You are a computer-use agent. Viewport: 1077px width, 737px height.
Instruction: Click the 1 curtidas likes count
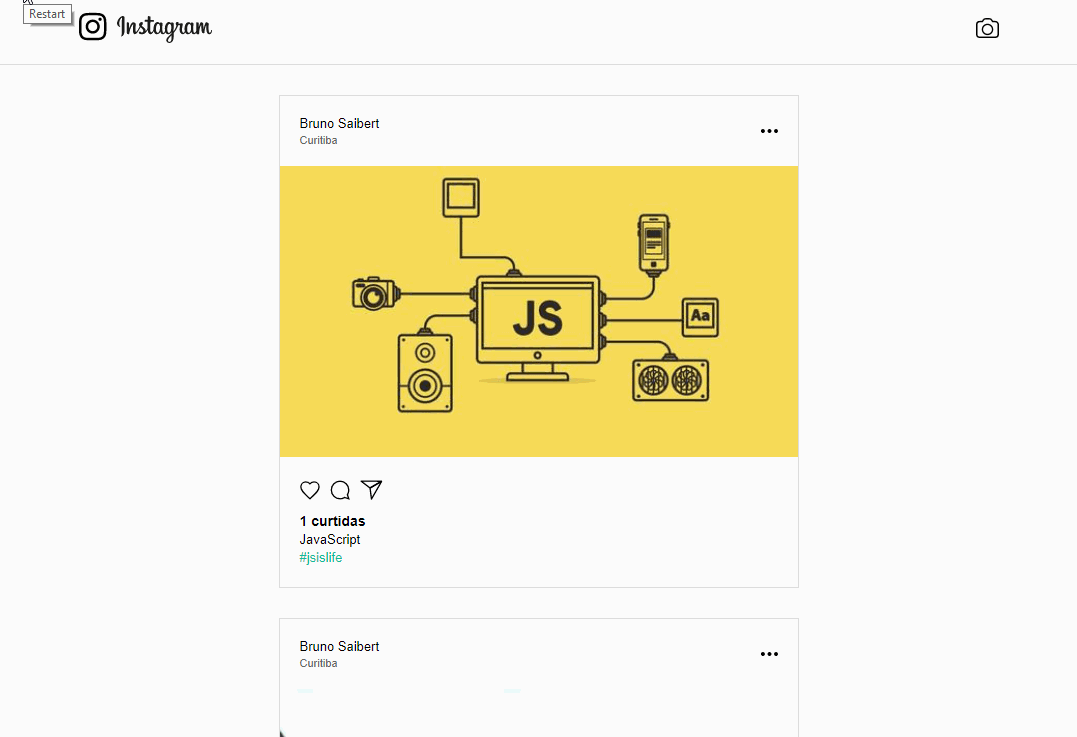(x=332, y=521)
